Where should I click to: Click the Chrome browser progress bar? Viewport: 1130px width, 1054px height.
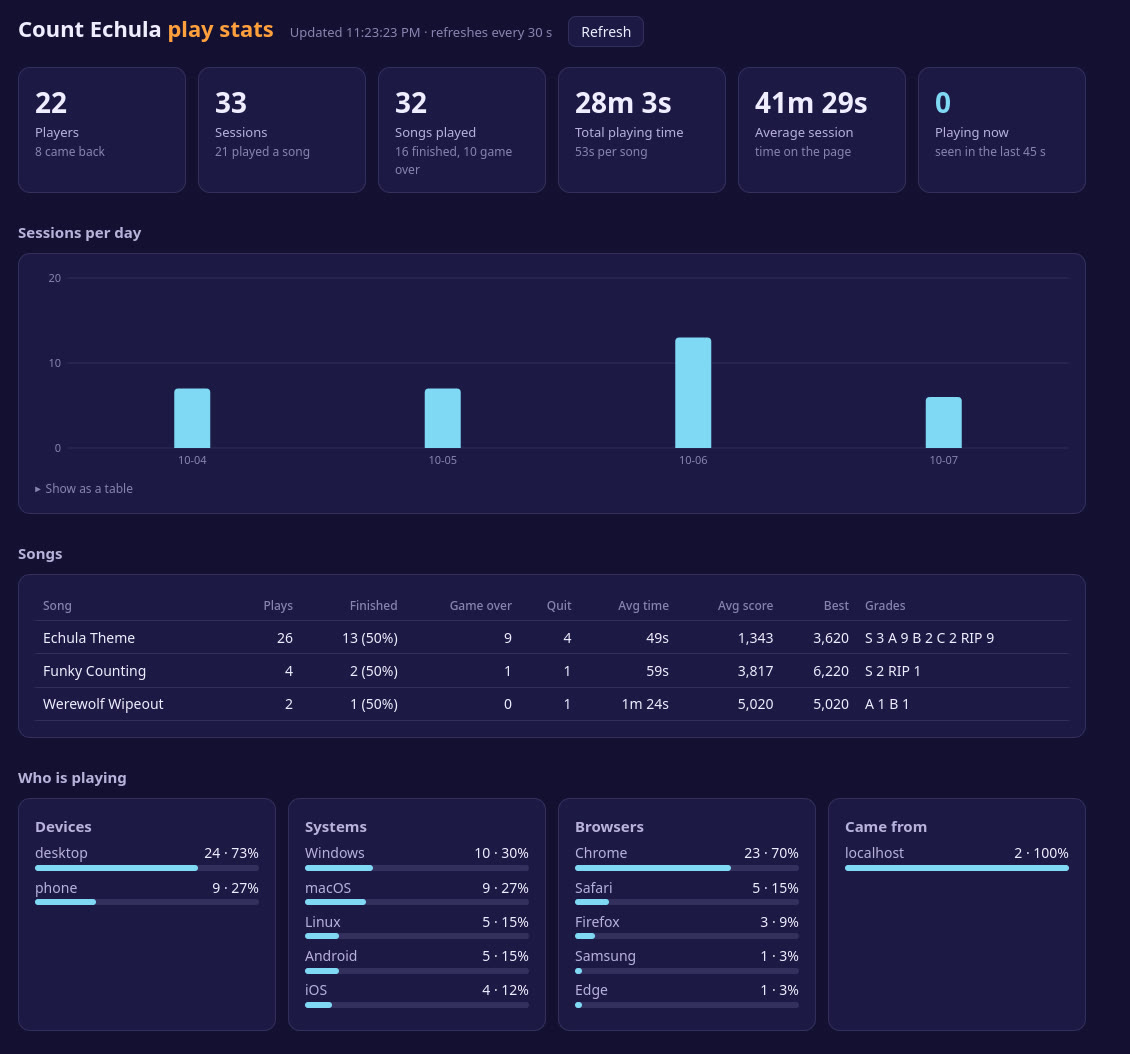coord(687,868)
